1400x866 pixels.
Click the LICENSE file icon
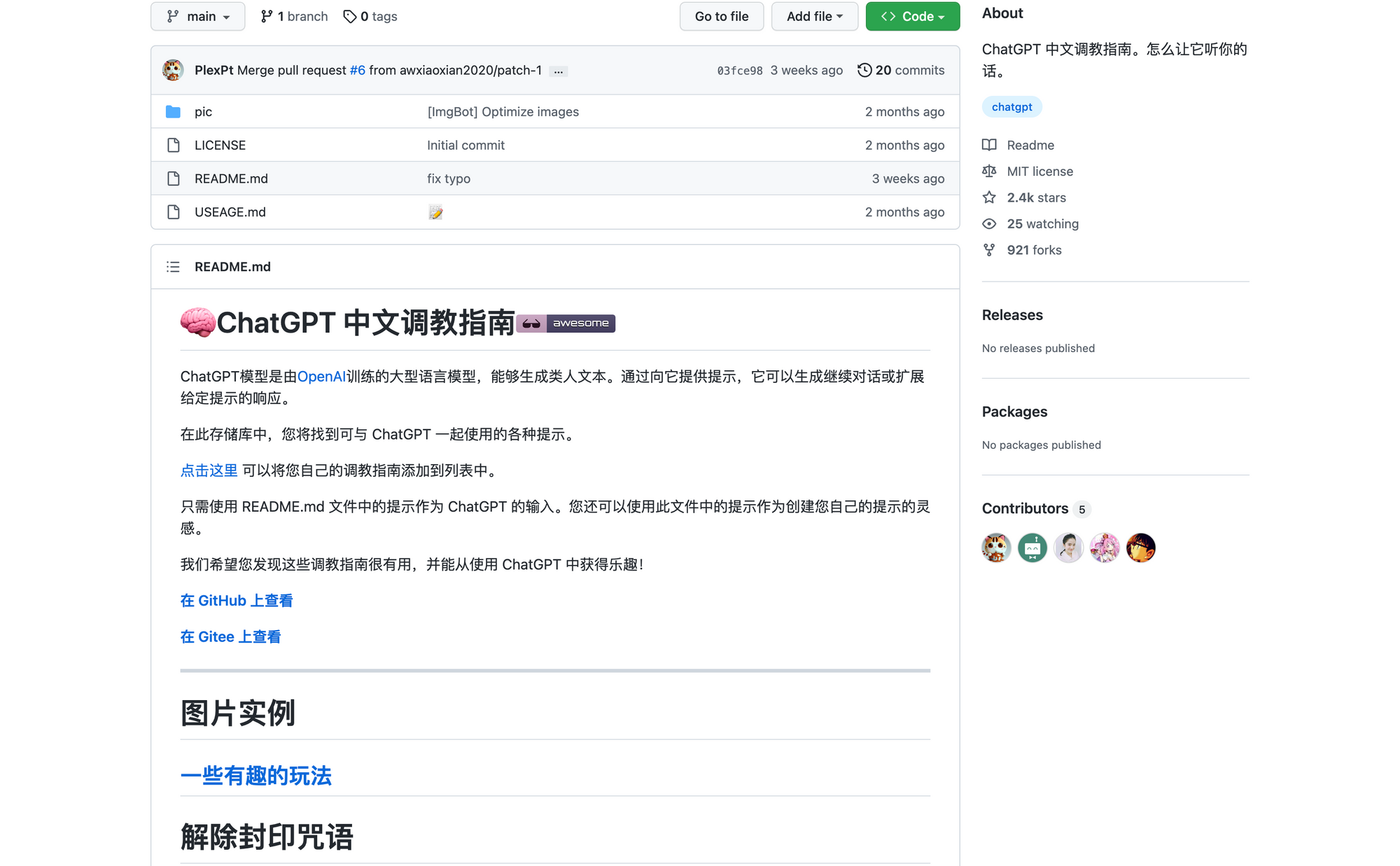174,145
